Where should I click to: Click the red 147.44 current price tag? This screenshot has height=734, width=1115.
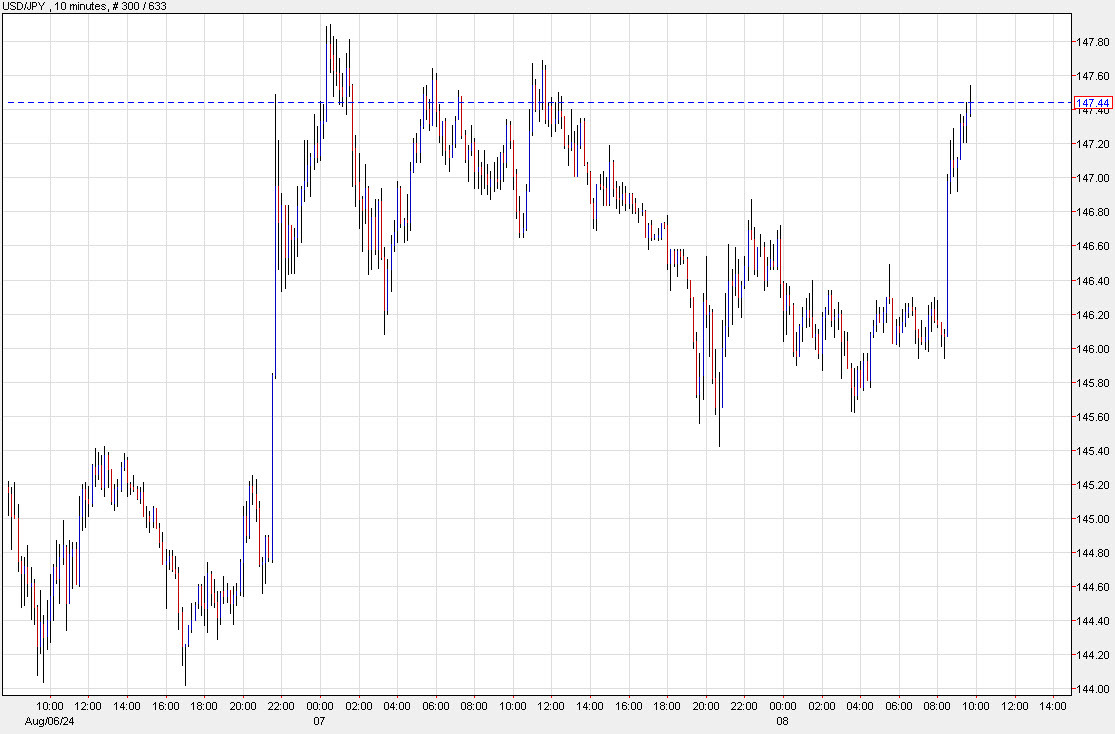(1091, 103)
